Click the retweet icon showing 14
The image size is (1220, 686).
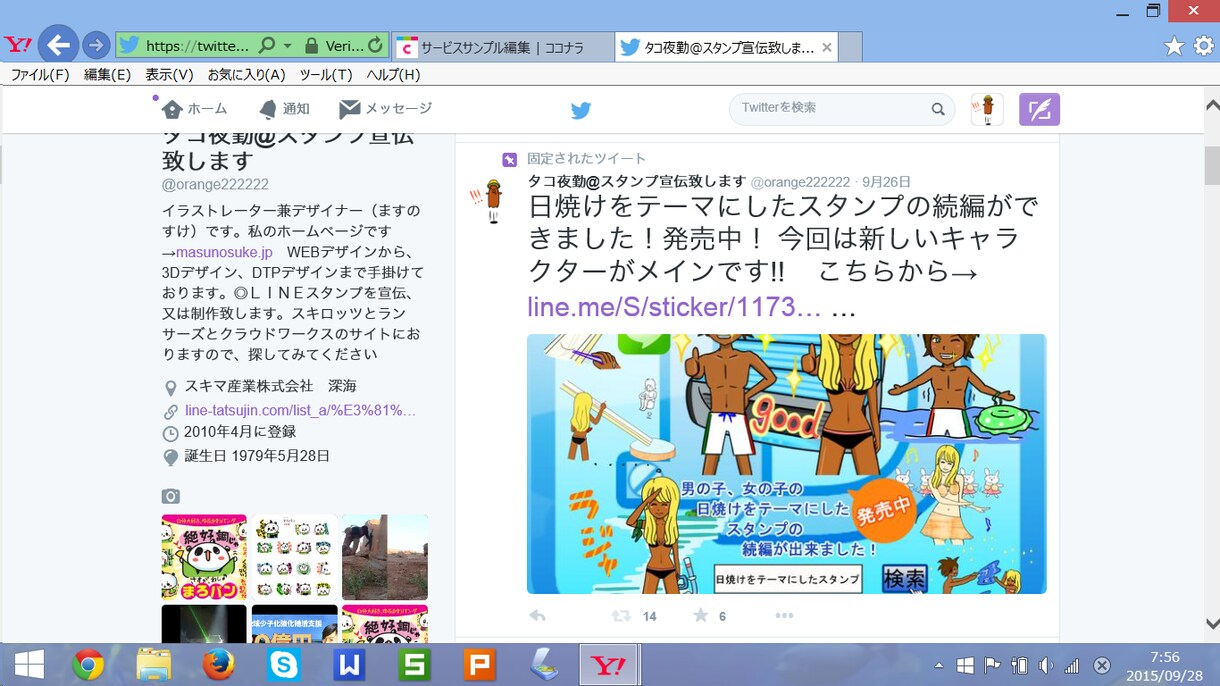point(621,616)
